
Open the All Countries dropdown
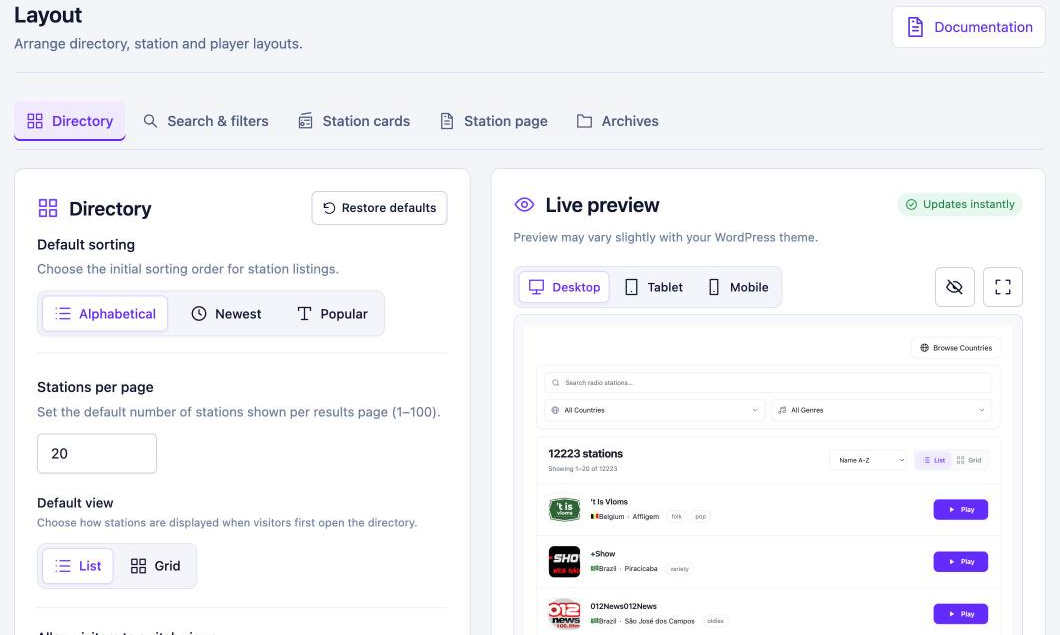point(654,410)
